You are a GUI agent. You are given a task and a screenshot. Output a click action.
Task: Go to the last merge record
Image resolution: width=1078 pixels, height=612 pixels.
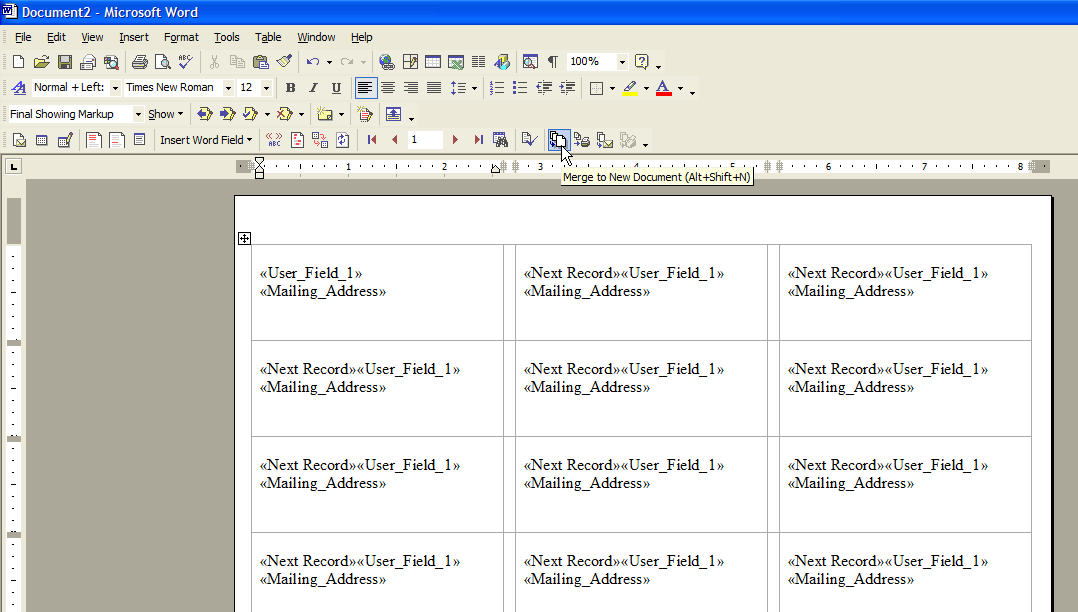pyautogui.click(x=478, y=140)
